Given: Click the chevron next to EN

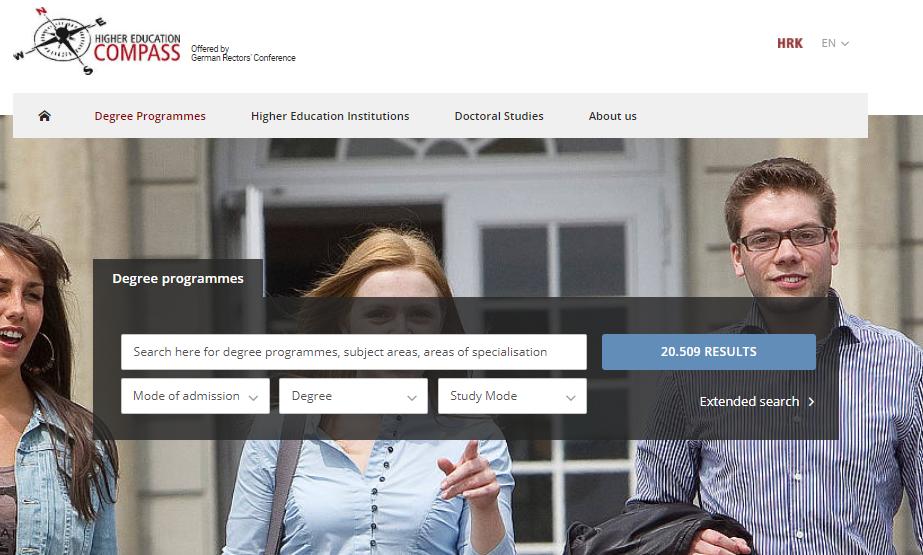Looking at the screenshot, I should [x=845, y=44].
